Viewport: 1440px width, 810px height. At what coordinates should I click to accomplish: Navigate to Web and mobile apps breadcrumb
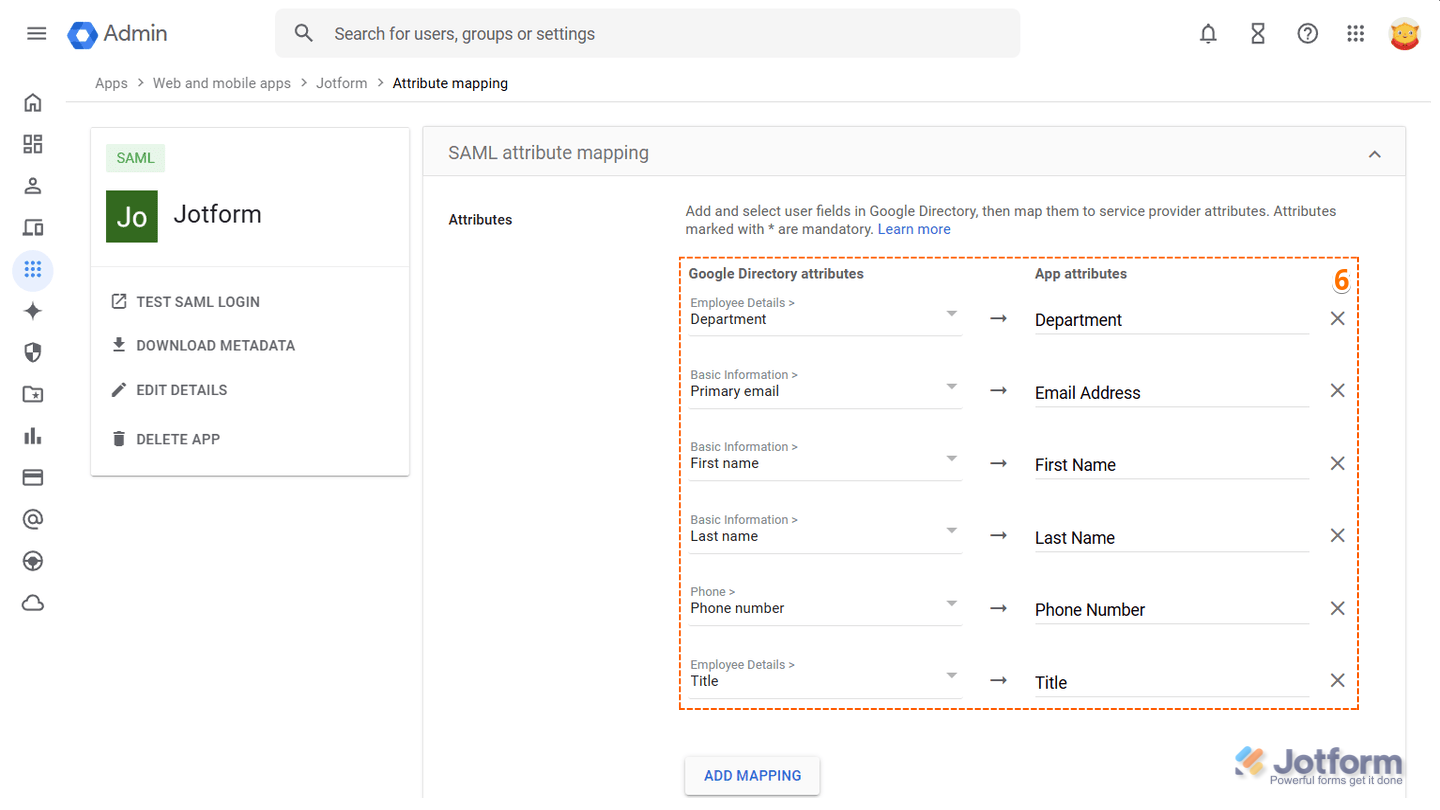pos(221,83)
